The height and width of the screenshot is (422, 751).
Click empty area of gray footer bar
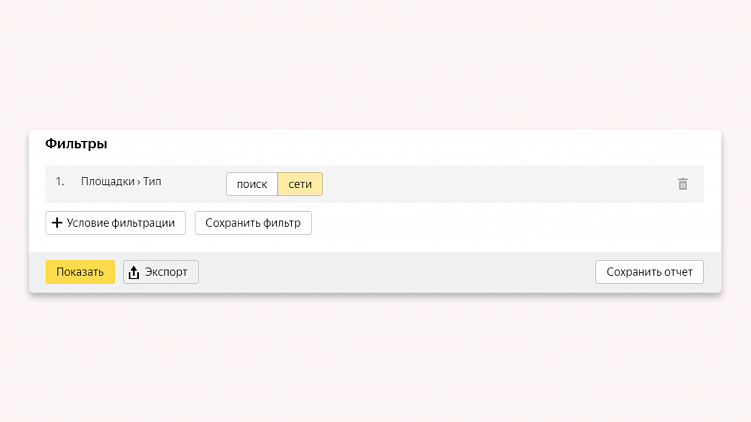pyautogui.click(x=400, y=272)
